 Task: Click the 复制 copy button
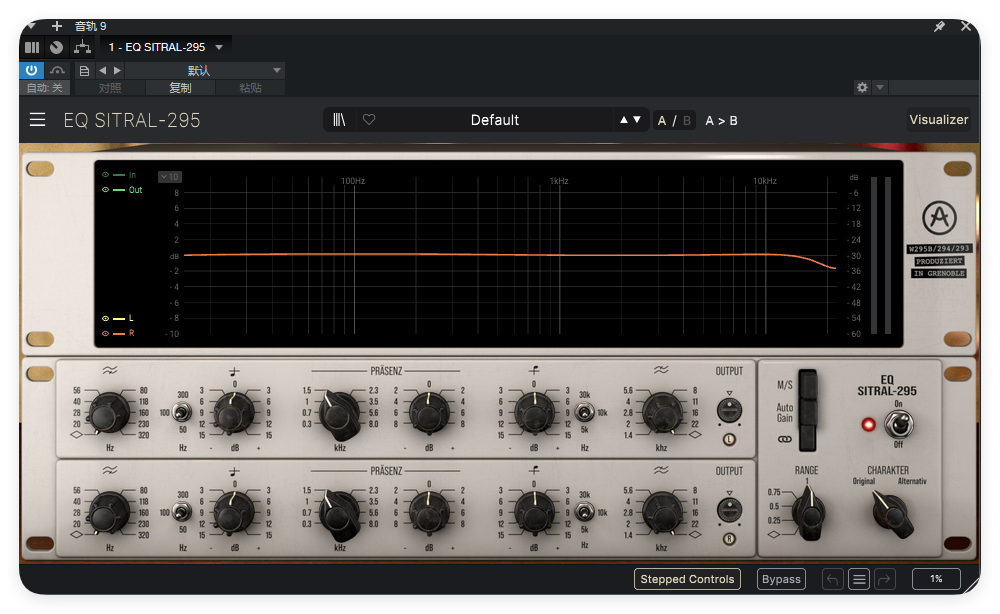click(180, 88)
